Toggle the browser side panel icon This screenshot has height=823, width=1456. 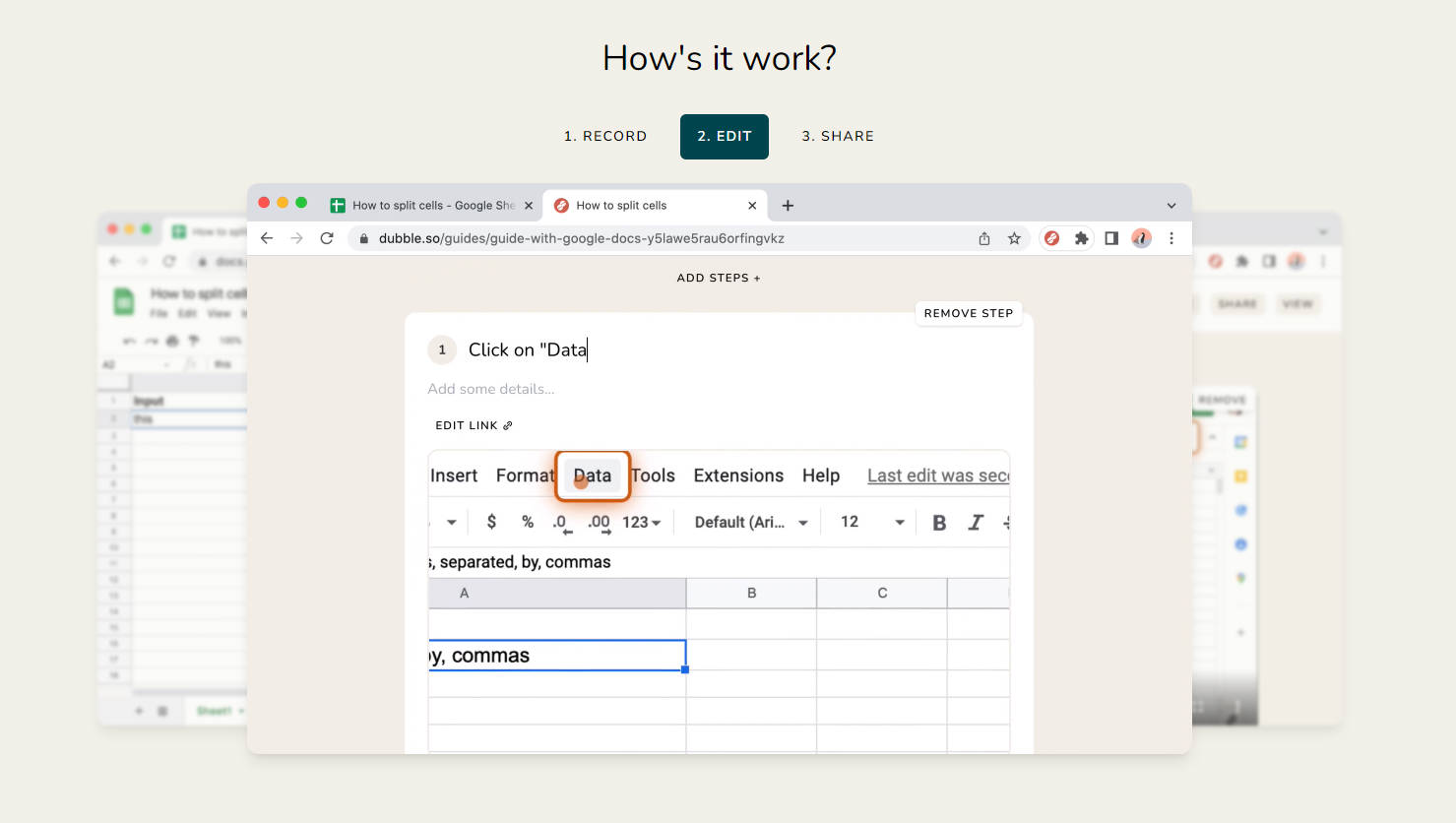pos(1111,238)
